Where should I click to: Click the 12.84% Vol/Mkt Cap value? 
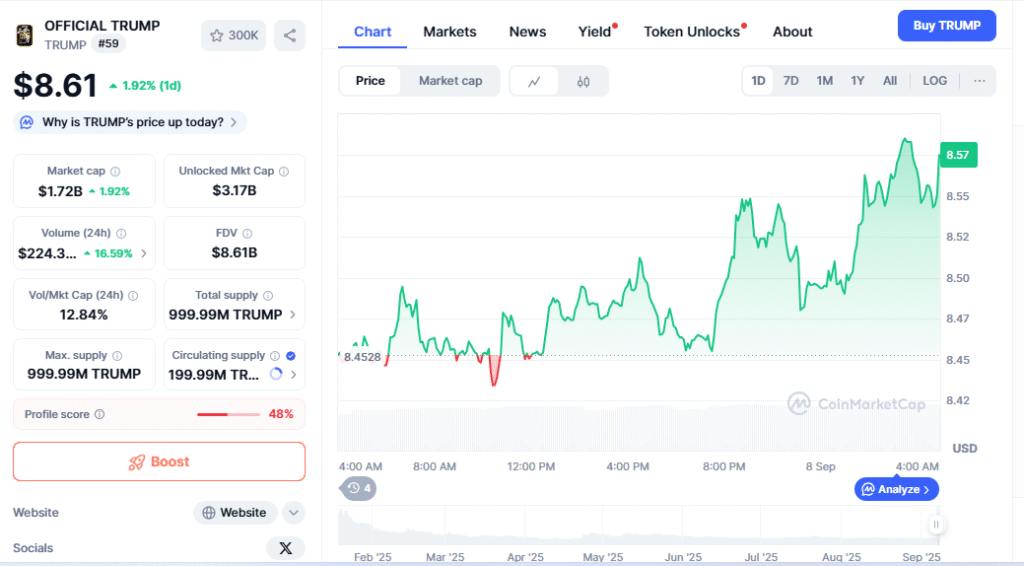(x=84, y=315)
